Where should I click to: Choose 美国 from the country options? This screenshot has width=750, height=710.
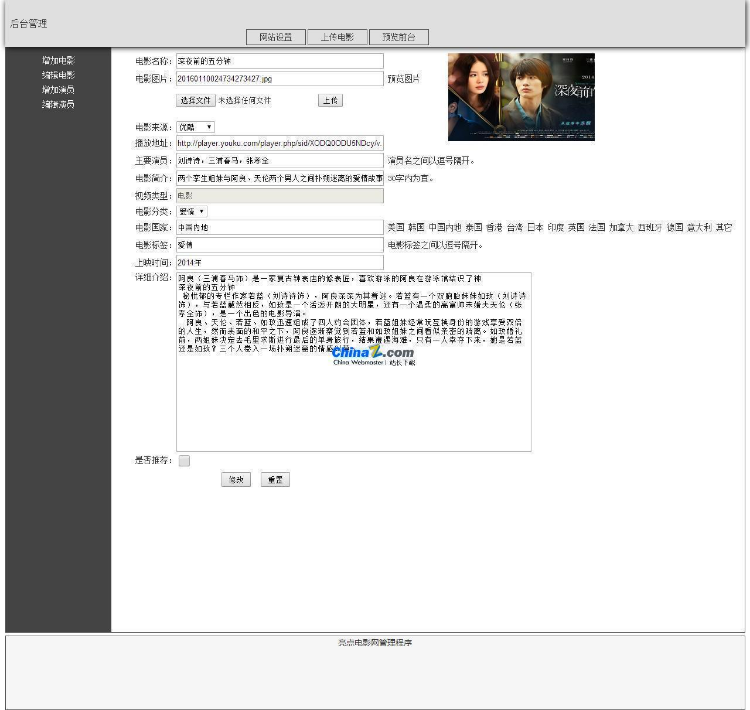[x=396, y=228]
